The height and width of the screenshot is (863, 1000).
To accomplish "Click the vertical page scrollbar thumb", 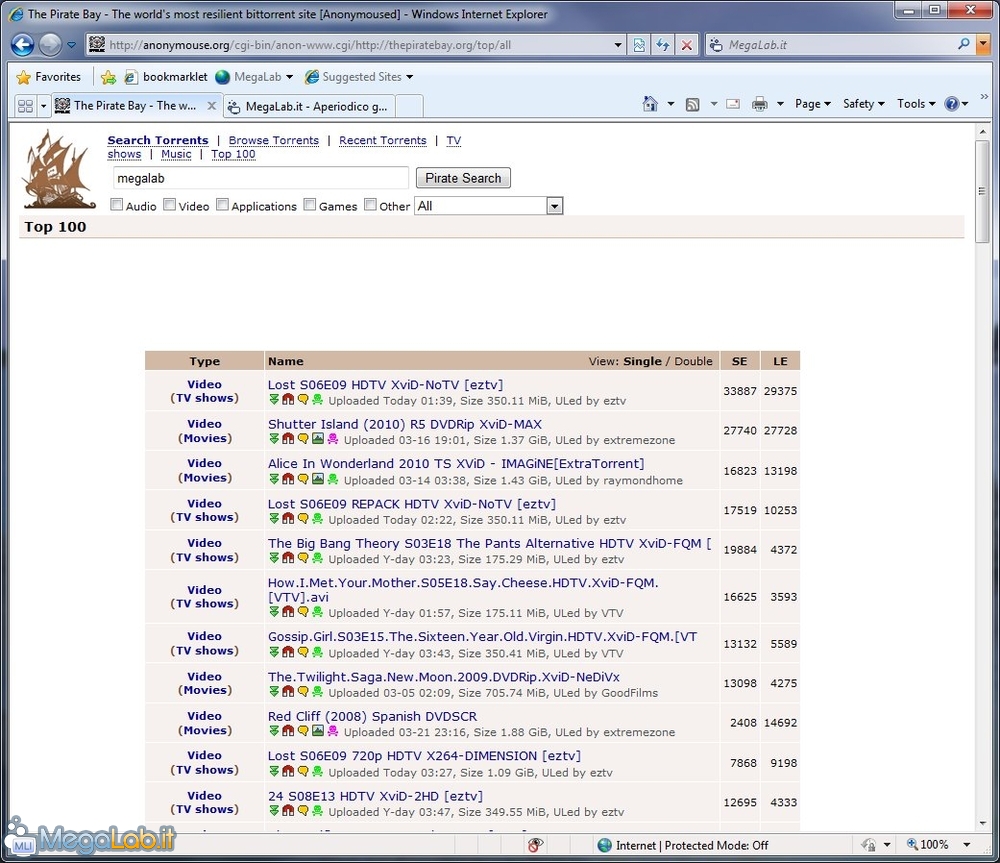I will tap(982, 191).
